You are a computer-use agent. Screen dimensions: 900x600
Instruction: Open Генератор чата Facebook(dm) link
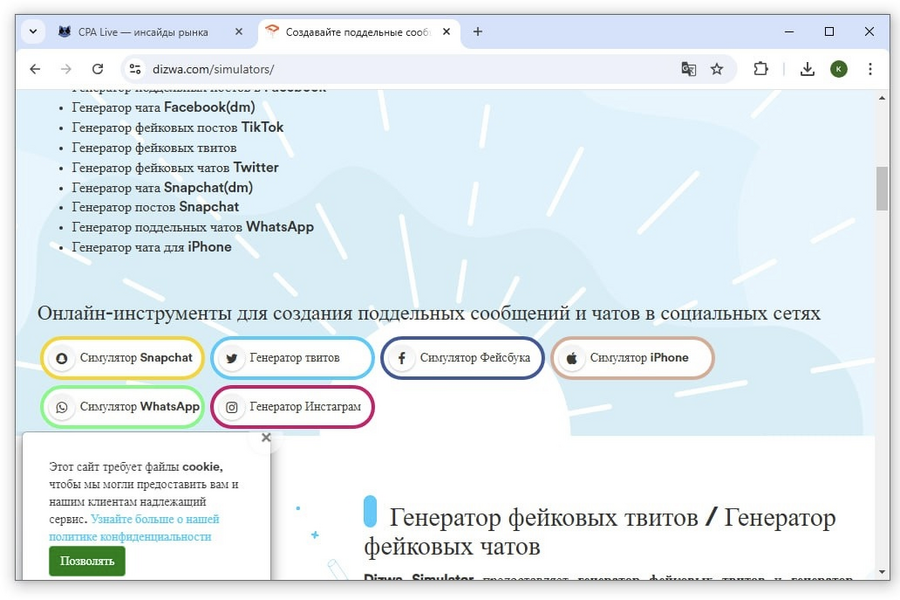(163, 107)
